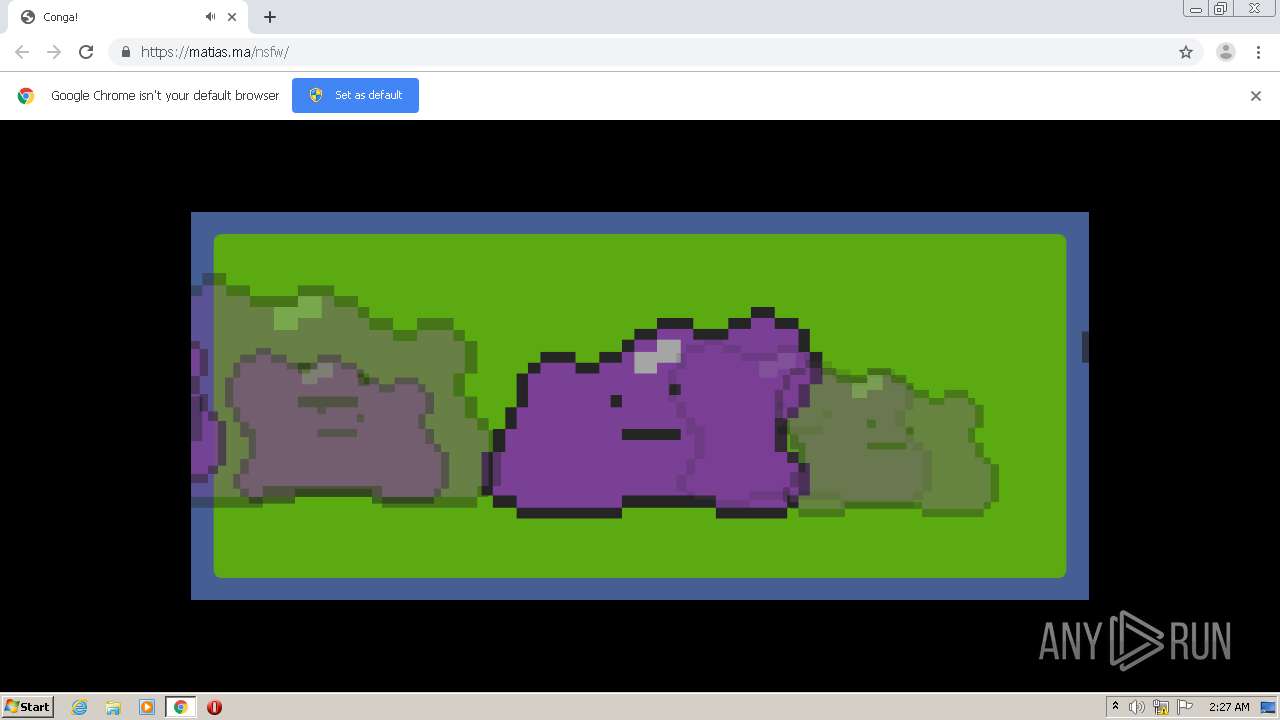Image resolution: width=1280 pixels, height=720 pixels.
Task: Minimize the Chrome window
Action: coord(1196,9)
